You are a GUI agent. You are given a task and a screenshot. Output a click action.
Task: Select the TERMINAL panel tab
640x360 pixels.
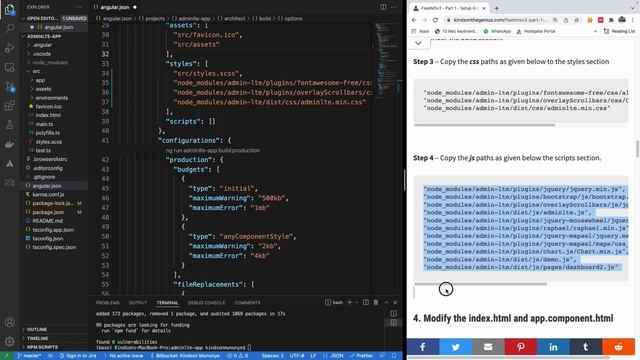point(168,303)
